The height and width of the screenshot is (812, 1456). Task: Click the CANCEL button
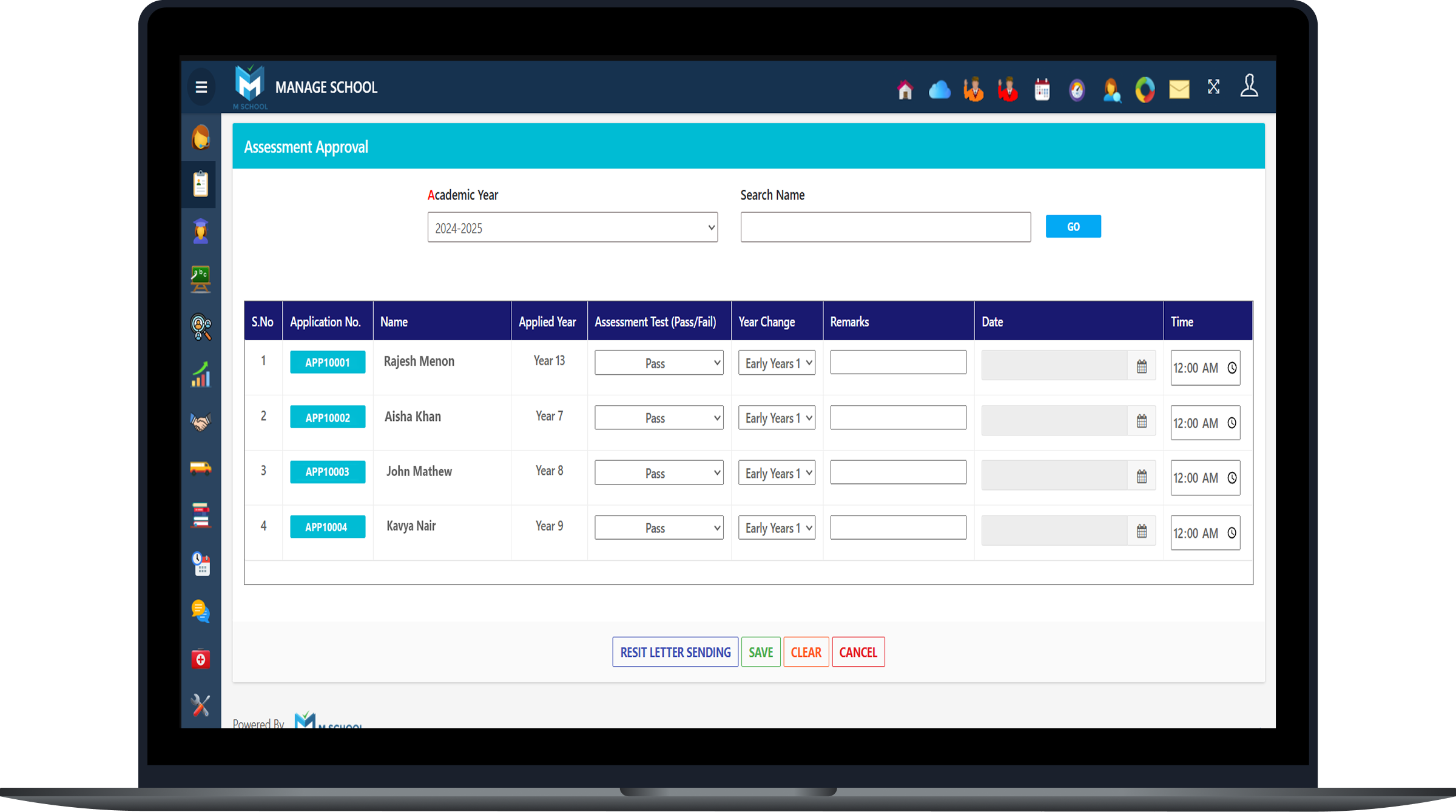coord(858,652)
